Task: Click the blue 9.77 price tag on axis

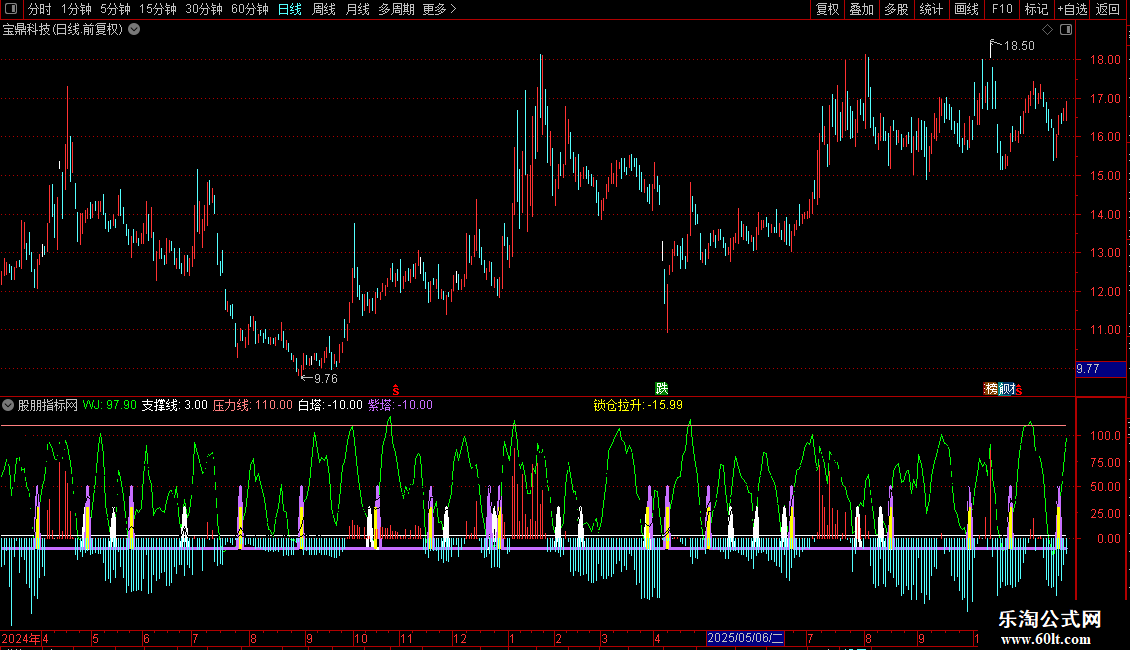Action: point(1100,369)
